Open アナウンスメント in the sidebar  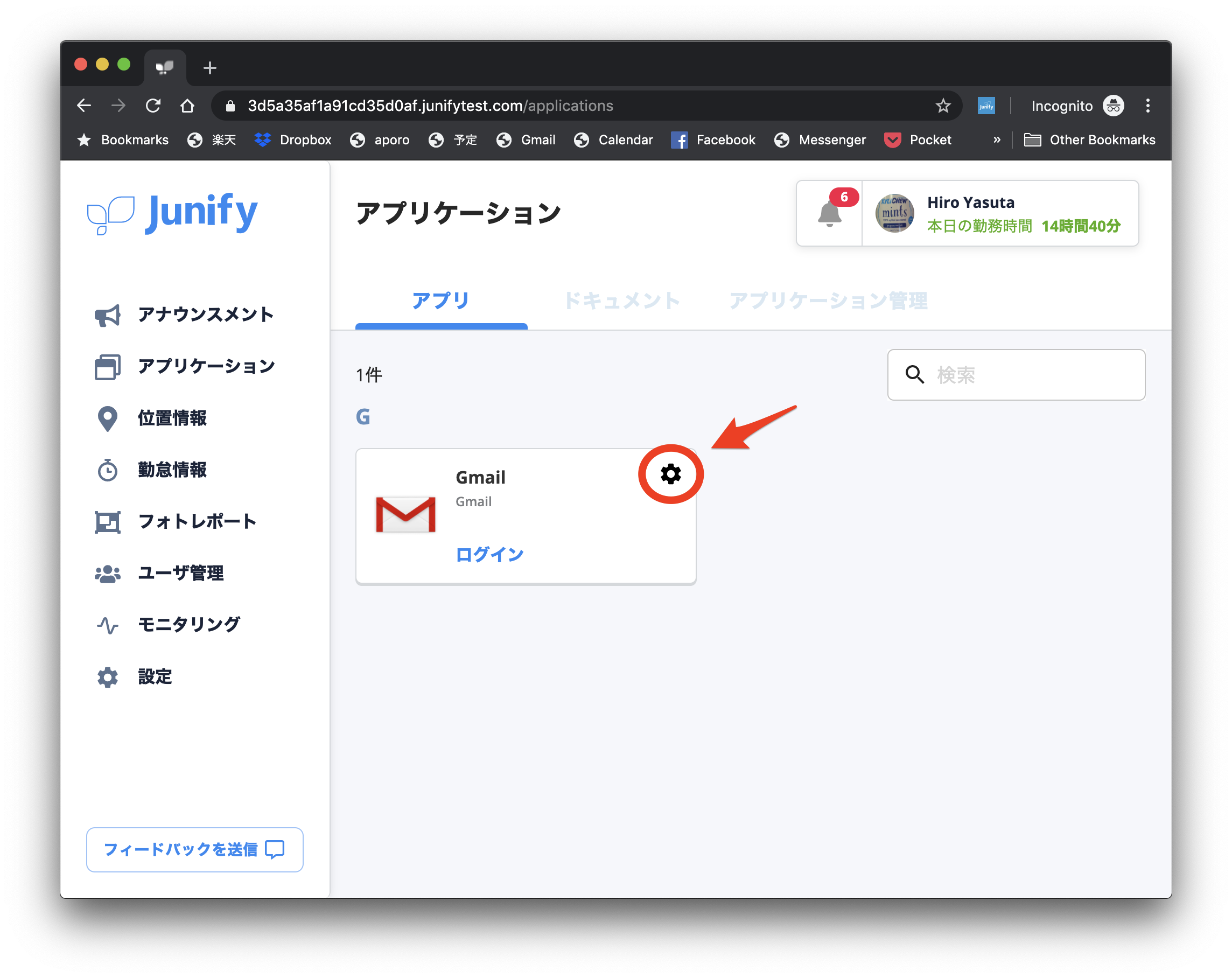(x=205, y=315)
